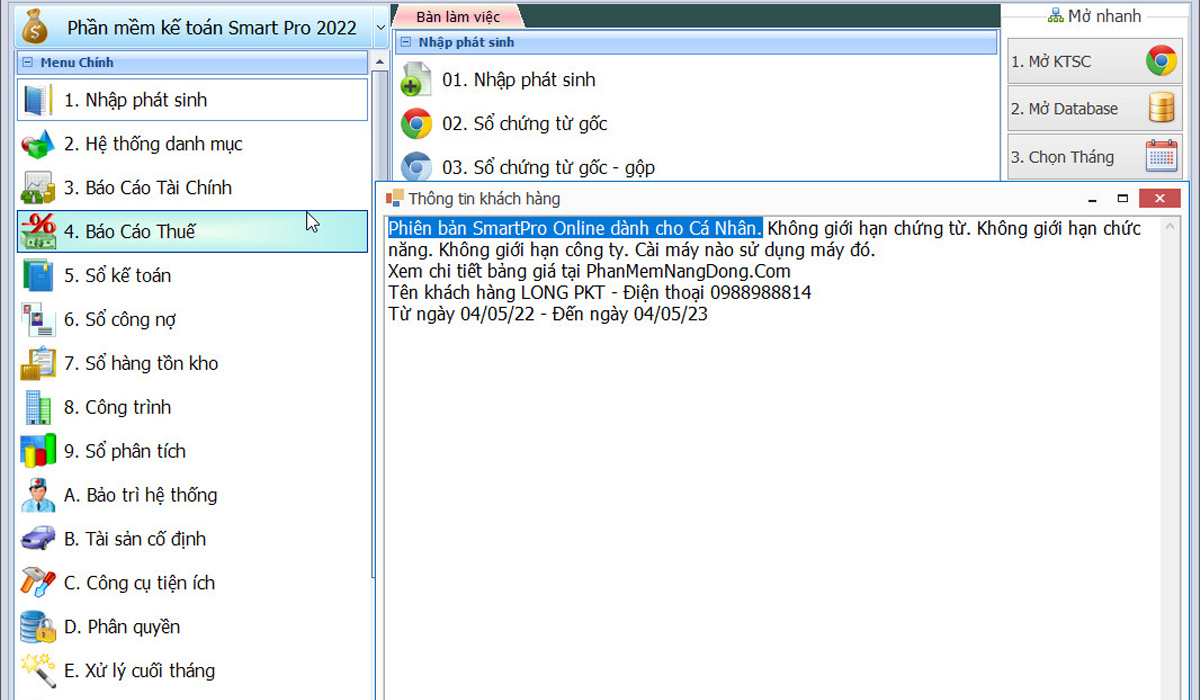Click the Công cụ tiện ích tools icon
Screen dimensions: 1200x700
point(38,583)
